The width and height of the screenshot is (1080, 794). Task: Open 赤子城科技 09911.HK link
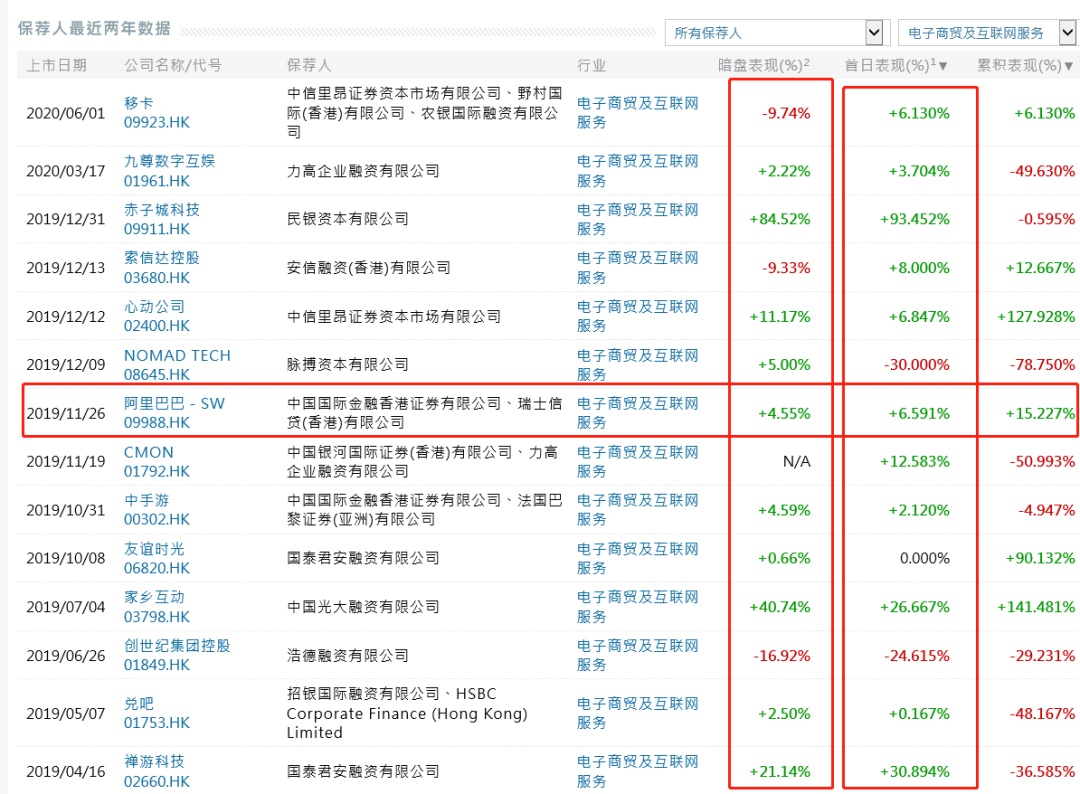162,219
